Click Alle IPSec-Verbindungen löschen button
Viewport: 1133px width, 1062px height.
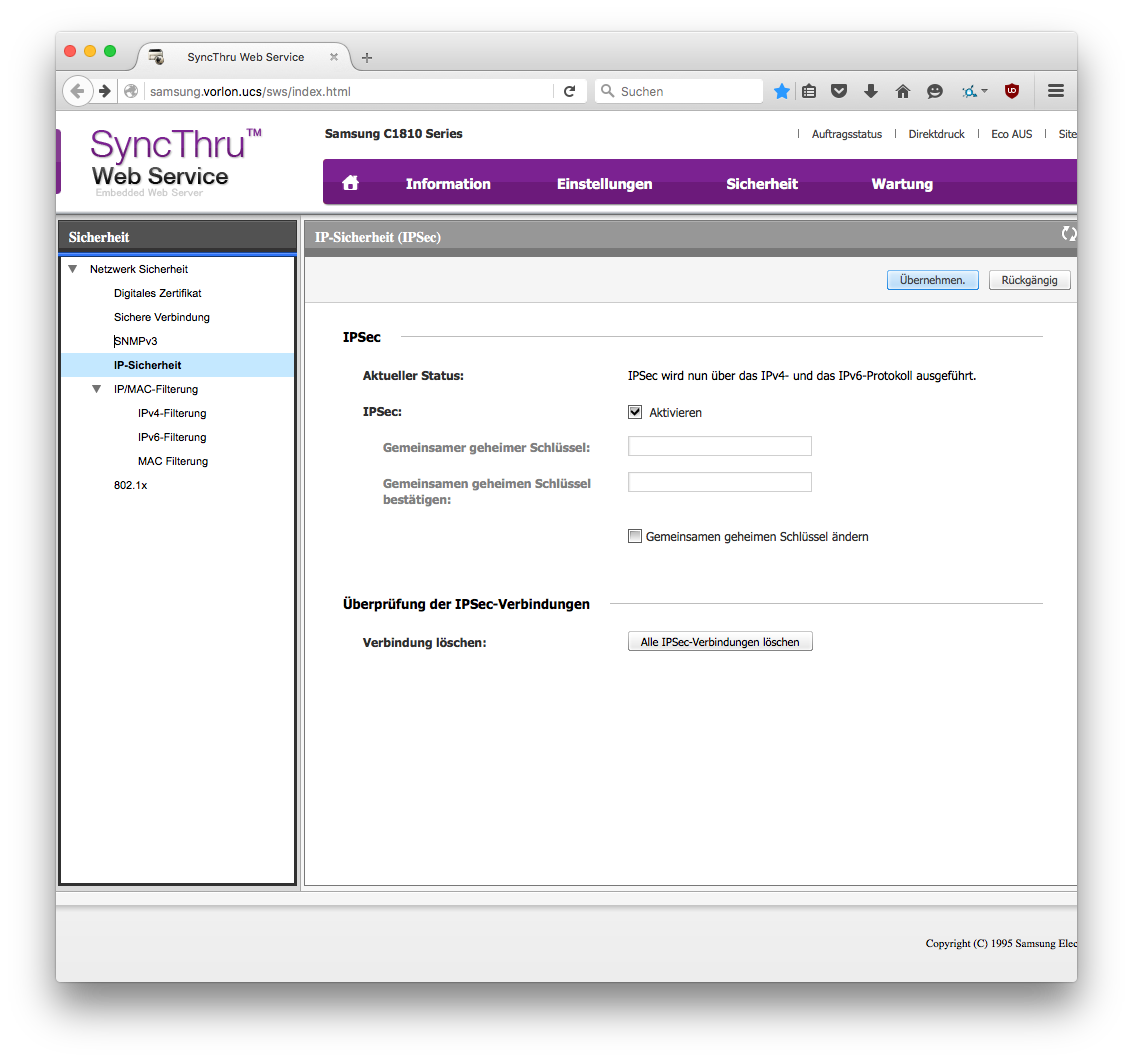[x=720, y=642]
